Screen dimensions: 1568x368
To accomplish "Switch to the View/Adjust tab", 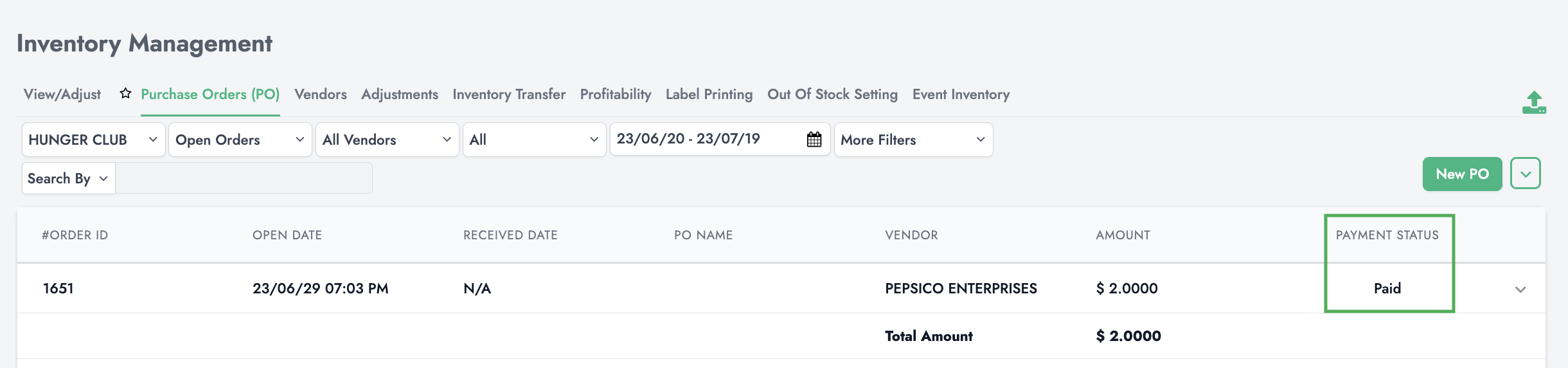I will [x=62, y=95].
